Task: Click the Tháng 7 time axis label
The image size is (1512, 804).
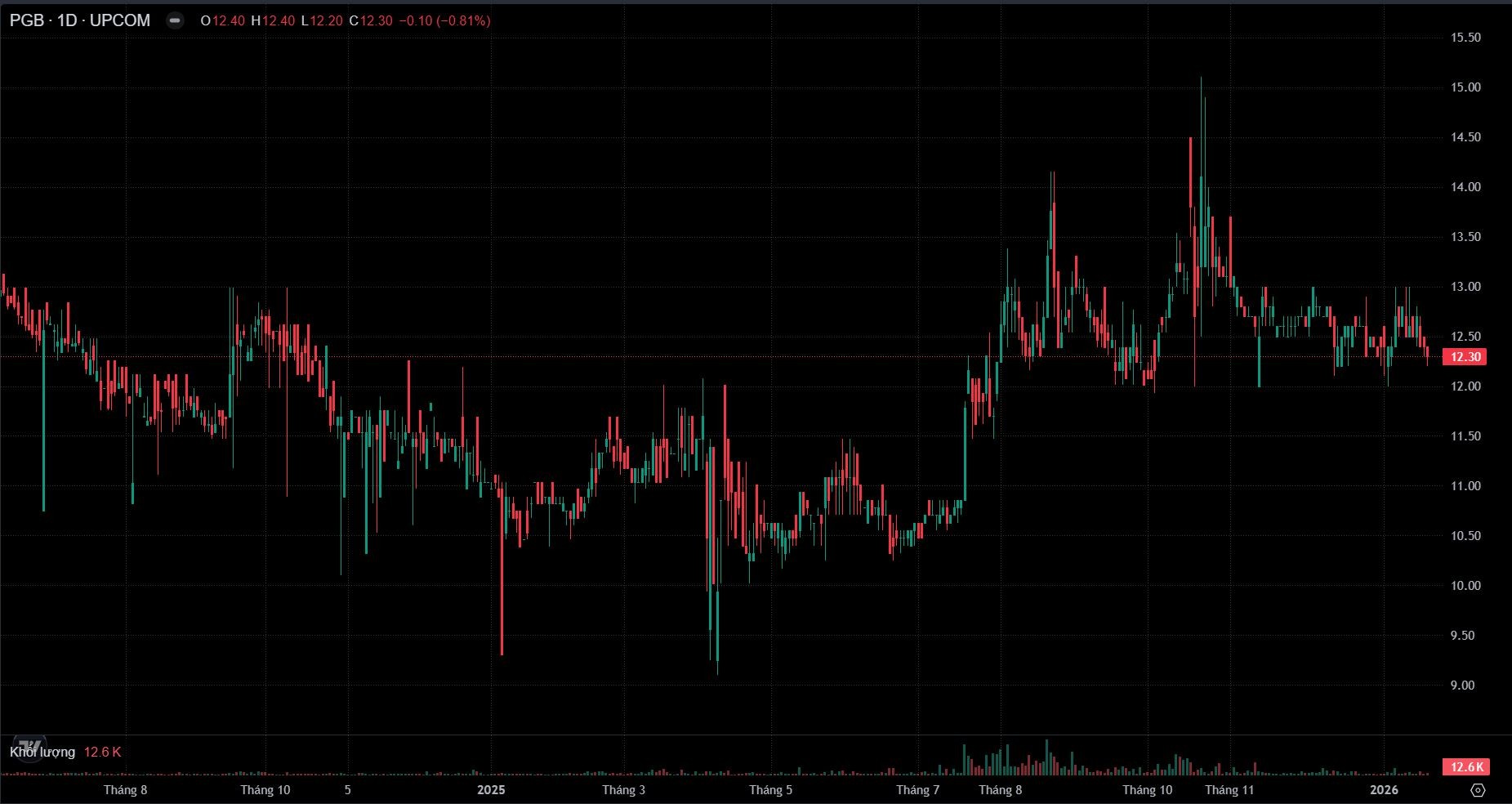Action: (917, 790)
